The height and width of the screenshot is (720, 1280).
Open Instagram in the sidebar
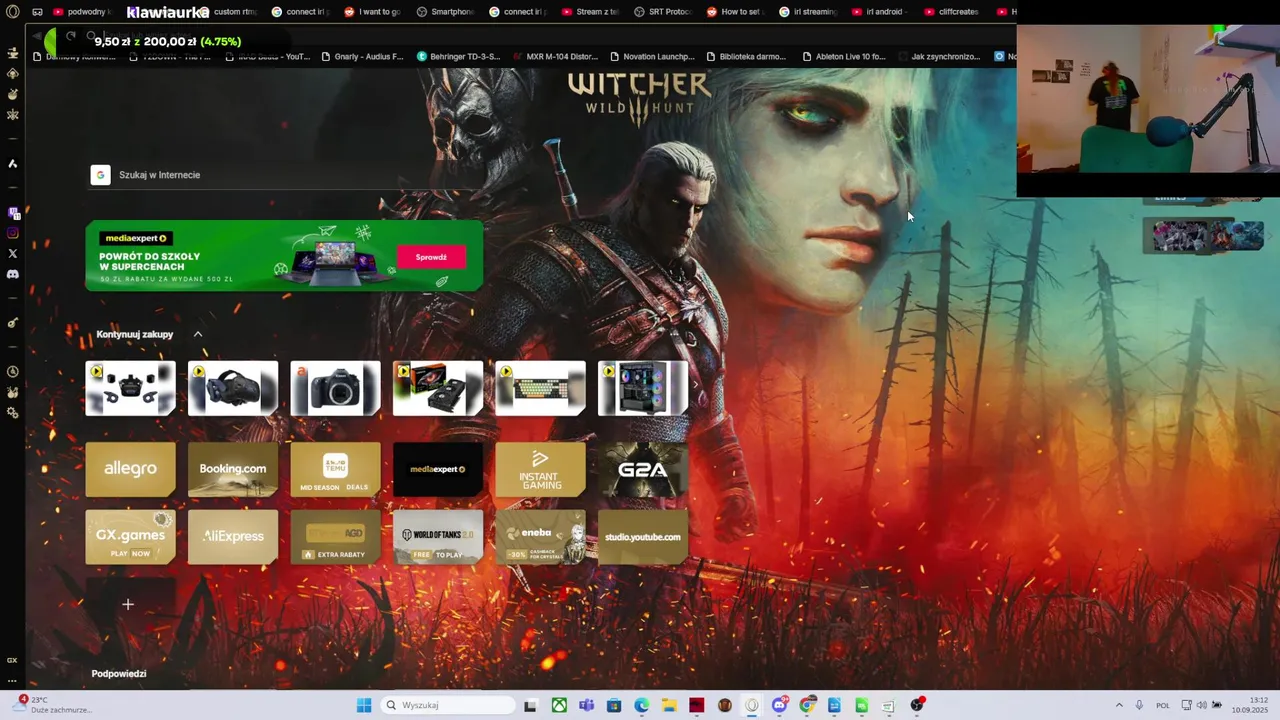coord(12,233)
